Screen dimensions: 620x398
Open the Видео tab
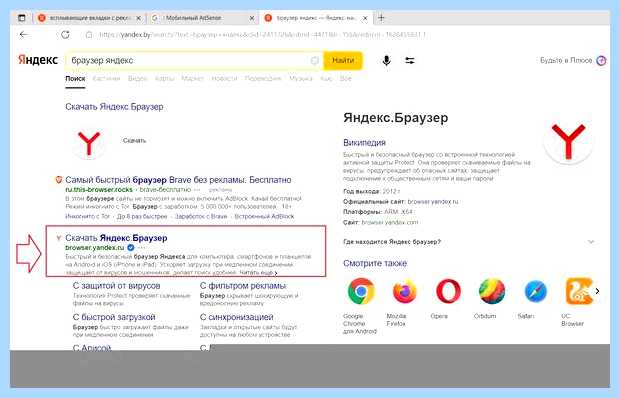click(137, 79)
